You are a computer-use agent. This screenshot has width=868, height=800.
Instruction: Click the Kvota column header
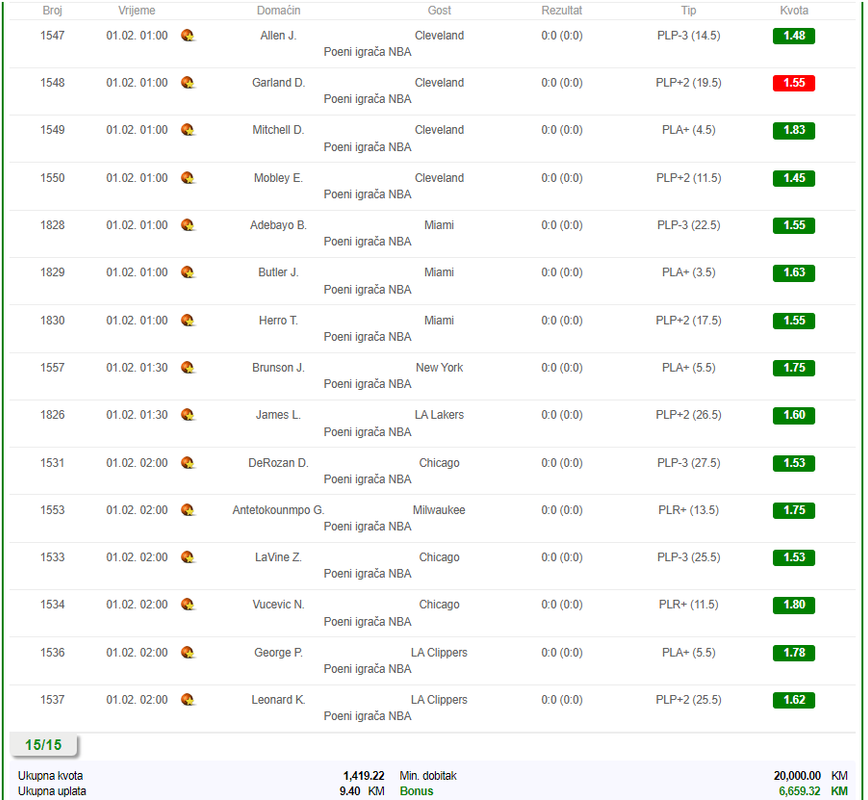(794, 11)
